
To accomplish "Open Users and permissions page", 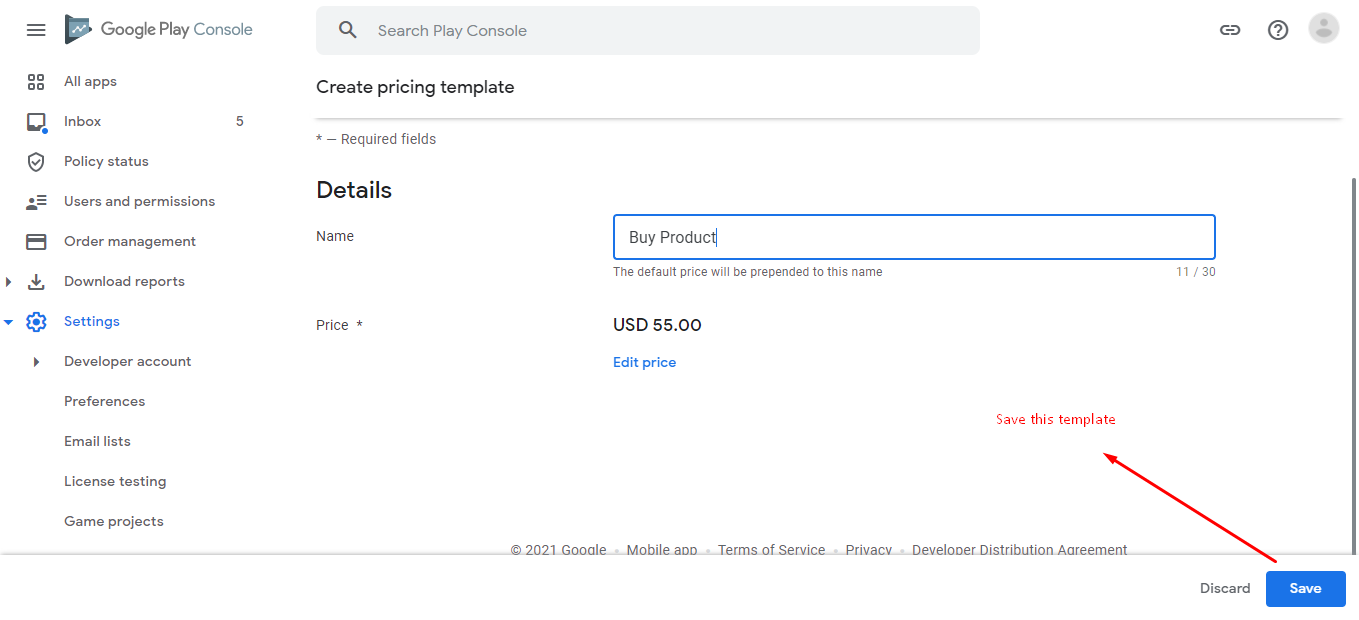I will [139, 202].
